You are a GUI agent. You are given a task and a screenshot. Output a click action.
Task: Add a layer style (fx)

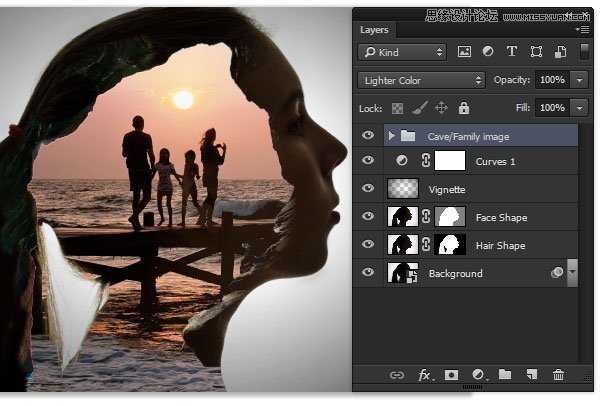425,375
